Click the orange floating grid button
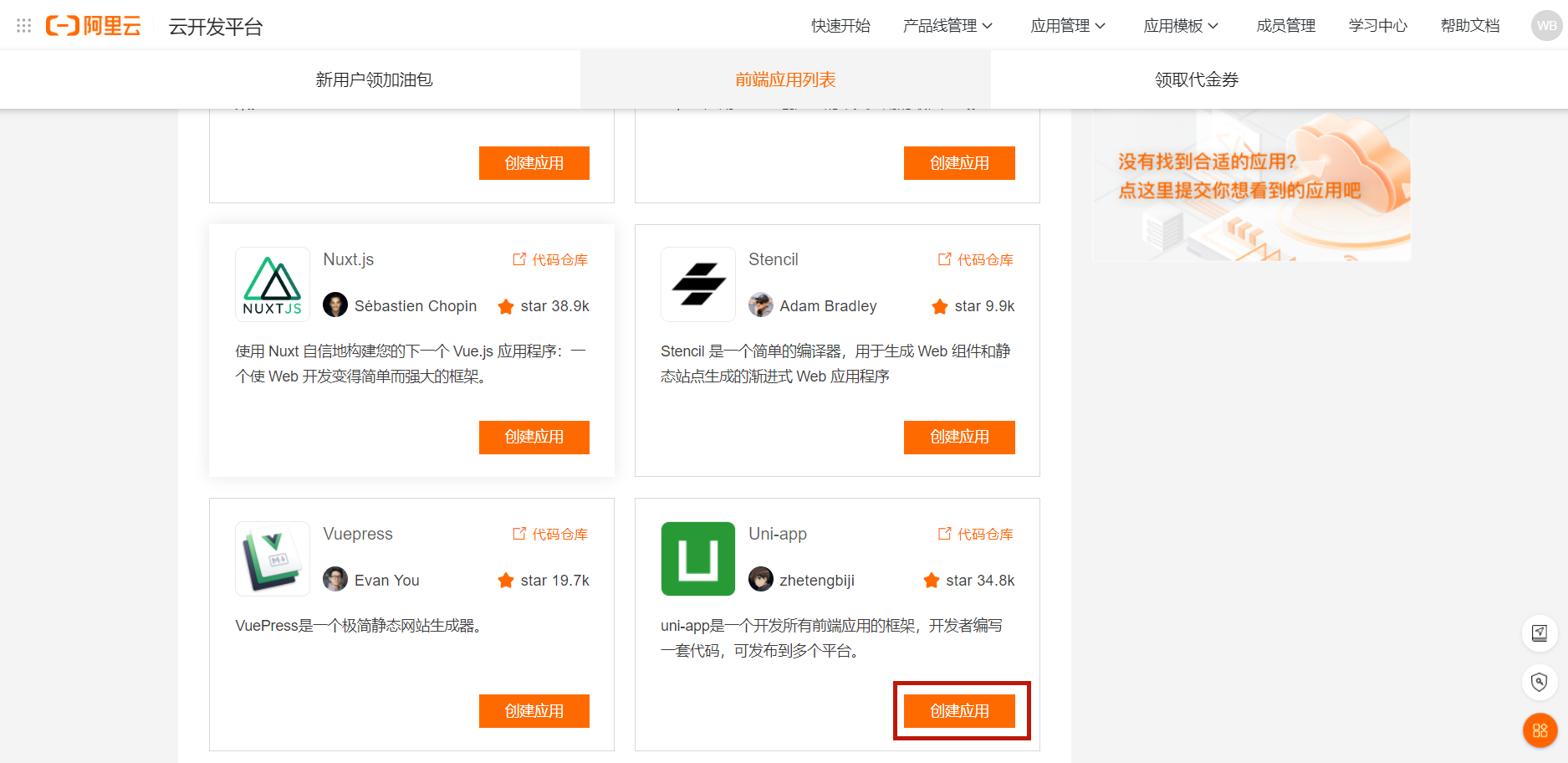The image size is (1568, 763). [x=1540, y=730]
